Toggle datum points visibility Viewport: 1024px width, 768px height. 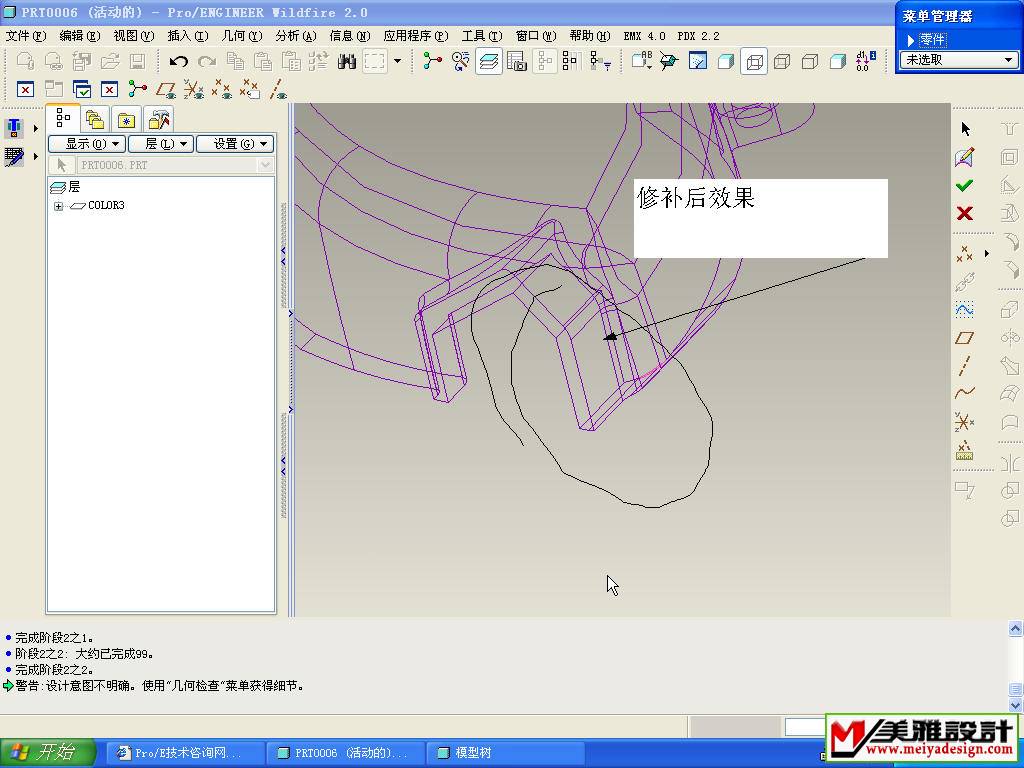[x=221, y=89]
